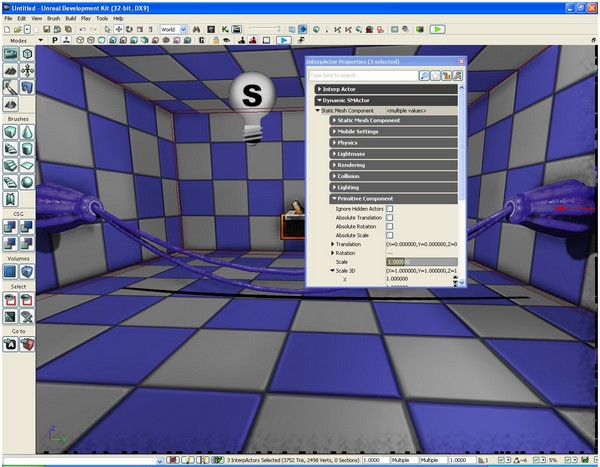
Task: Select the light bulb actor in viewport
Action: (x=252, y=108)
